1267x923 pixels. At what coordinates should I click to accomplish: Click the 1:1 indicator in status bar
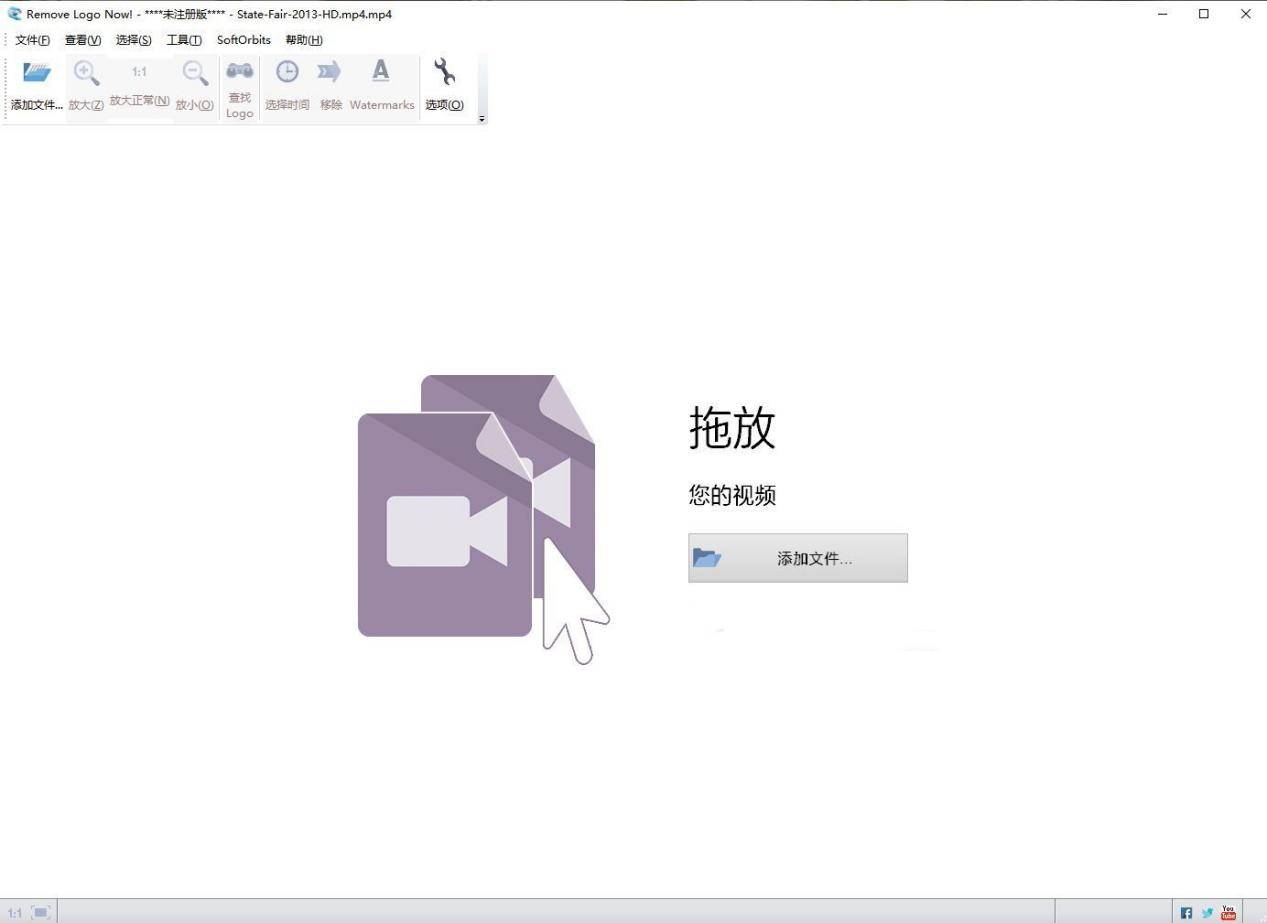tap(13, 912)
